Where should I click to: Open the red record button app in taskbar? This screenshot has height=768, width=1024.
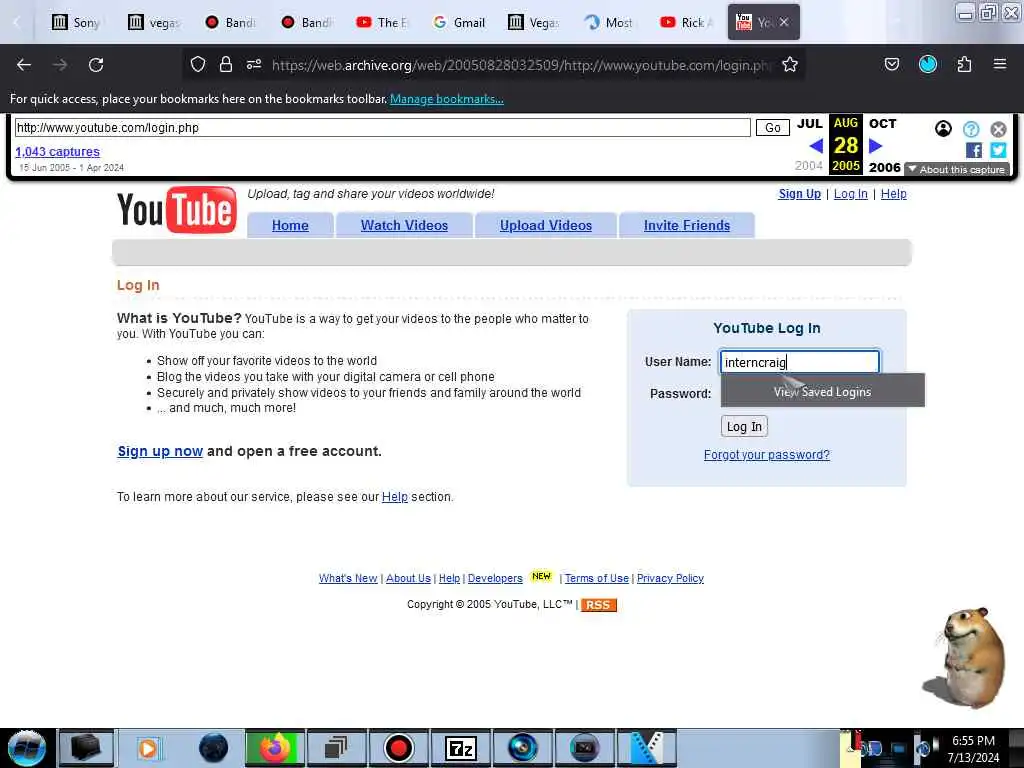[x=398, y=748]
